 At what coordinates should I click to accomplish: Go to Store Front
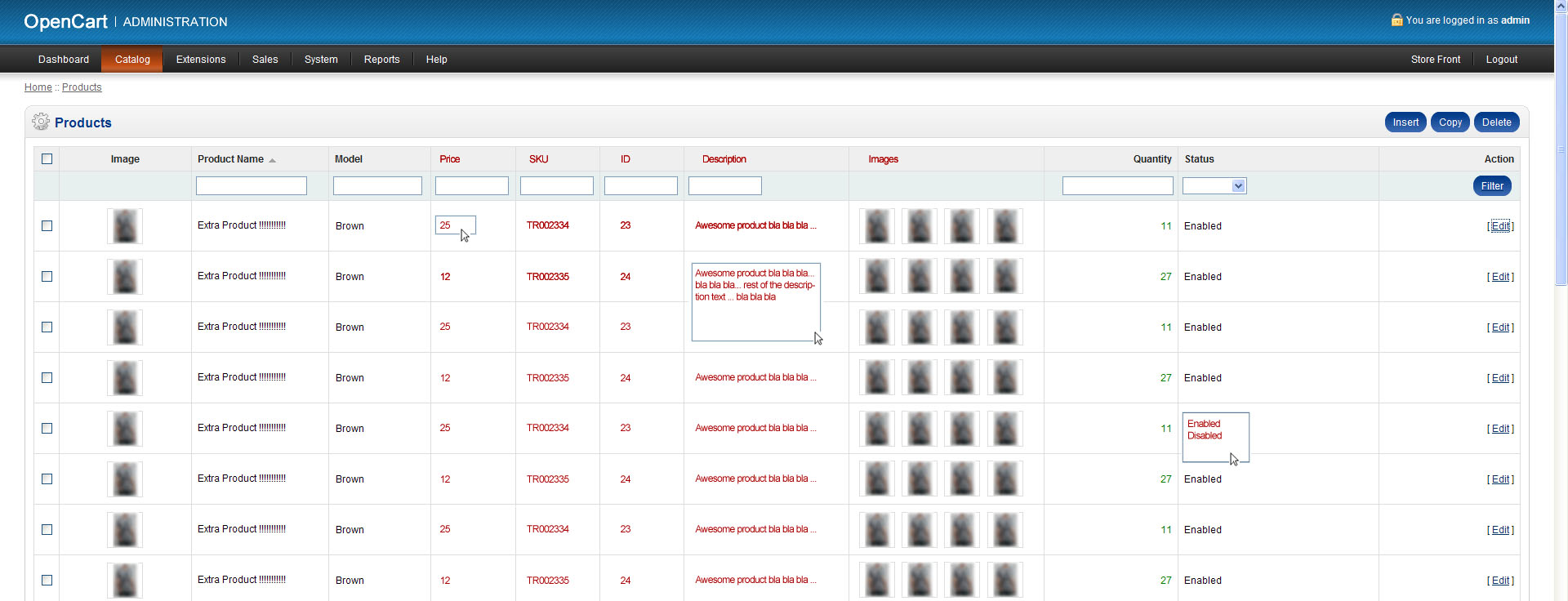(x=1436, y=60)
